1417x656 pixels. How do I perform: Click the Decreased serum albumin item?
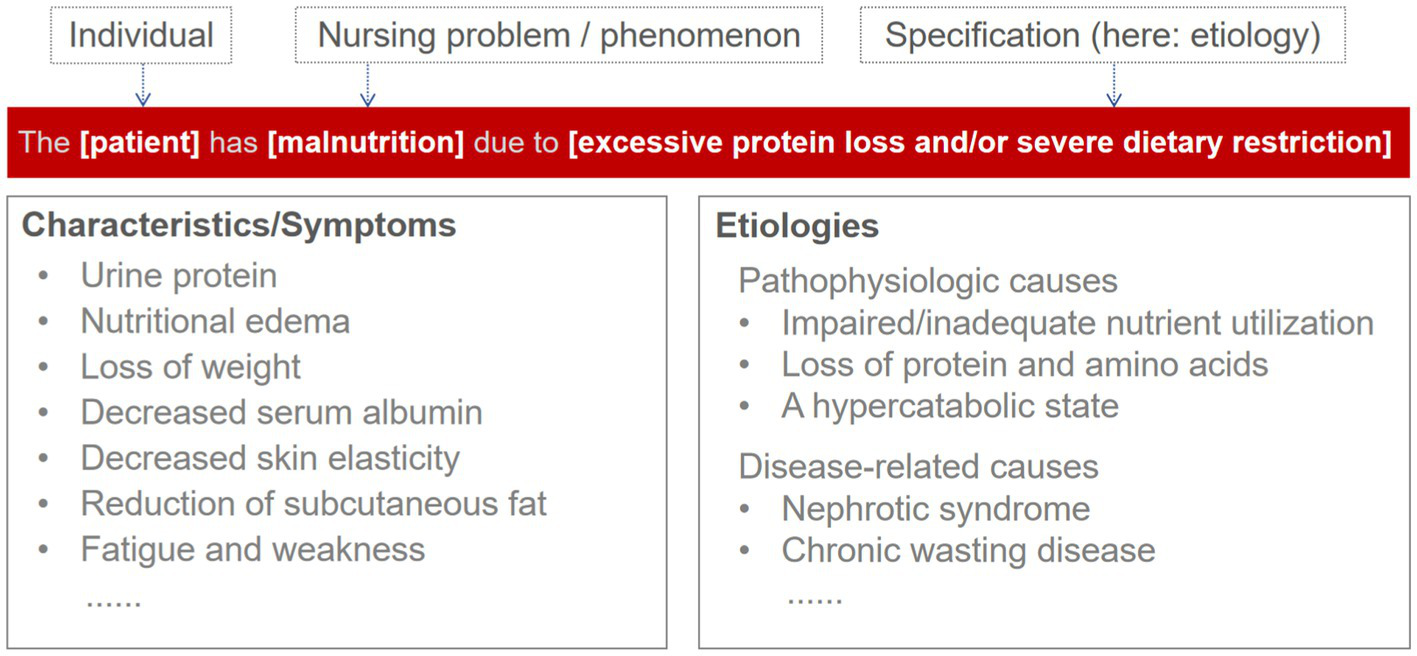[x=281, y=412]
